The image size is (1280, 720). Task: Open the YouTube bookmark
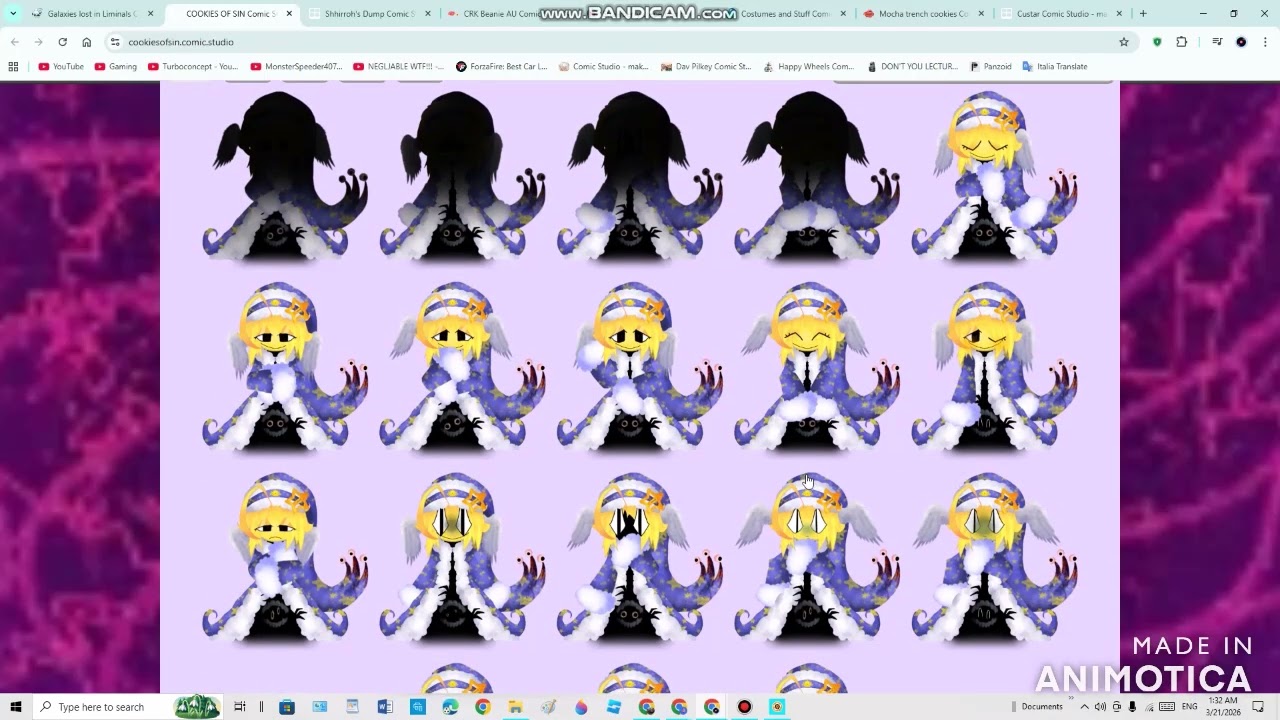click(61, 66)
